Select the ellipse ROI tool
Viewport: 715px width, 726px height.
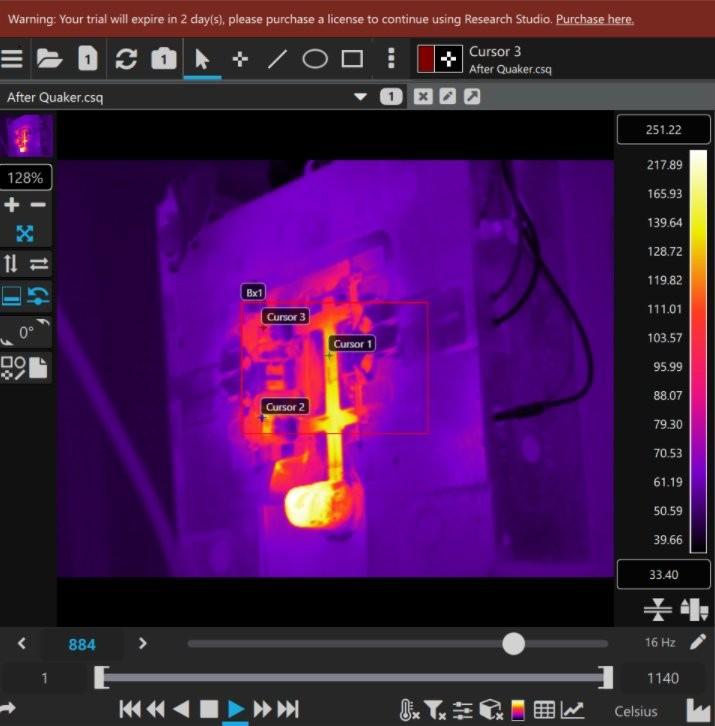(315, 59)
